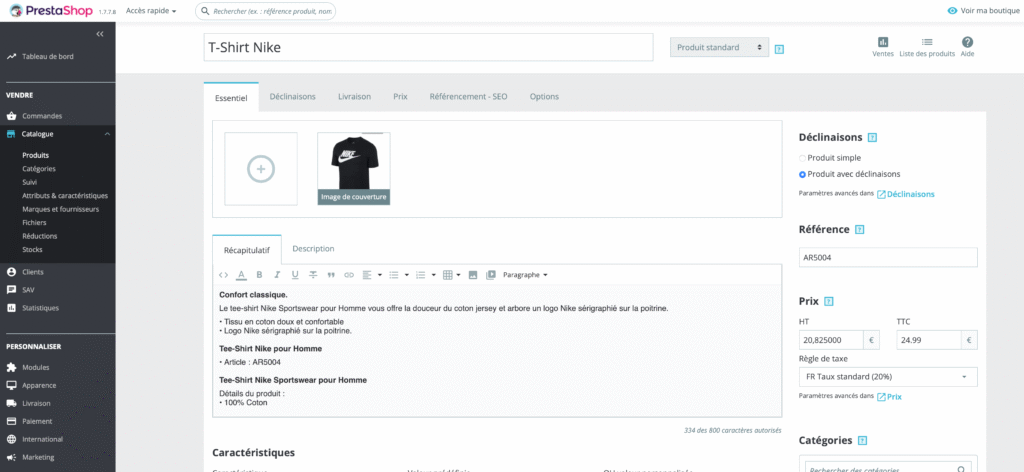The width and height of the screenshot is (1024, 472).
Task: Open Stocks submenu item
Action: click(33, 250)
